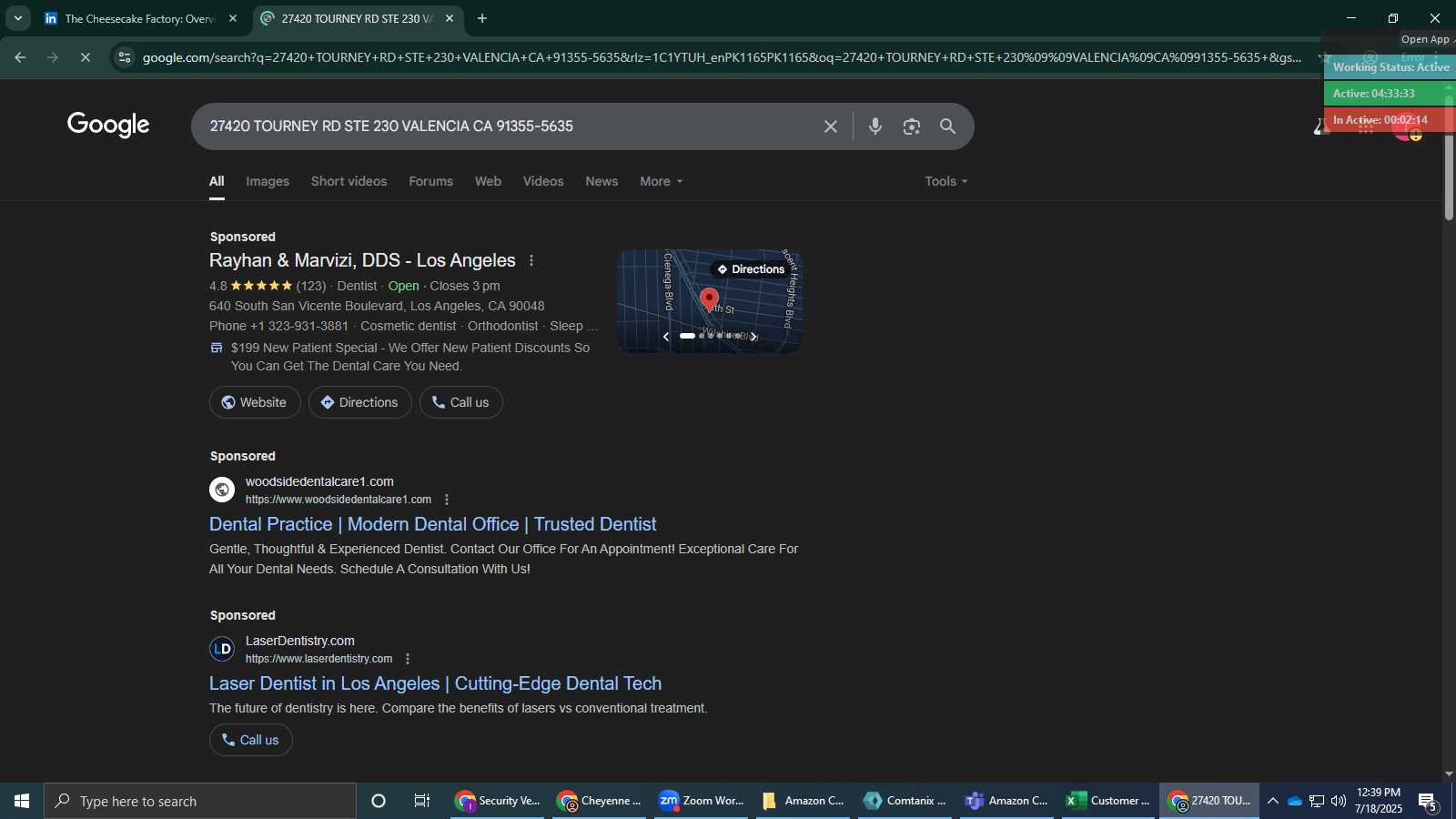Stop loading page button in toolbar
This screenshot has height=819, width=1456.
(85, 57)
